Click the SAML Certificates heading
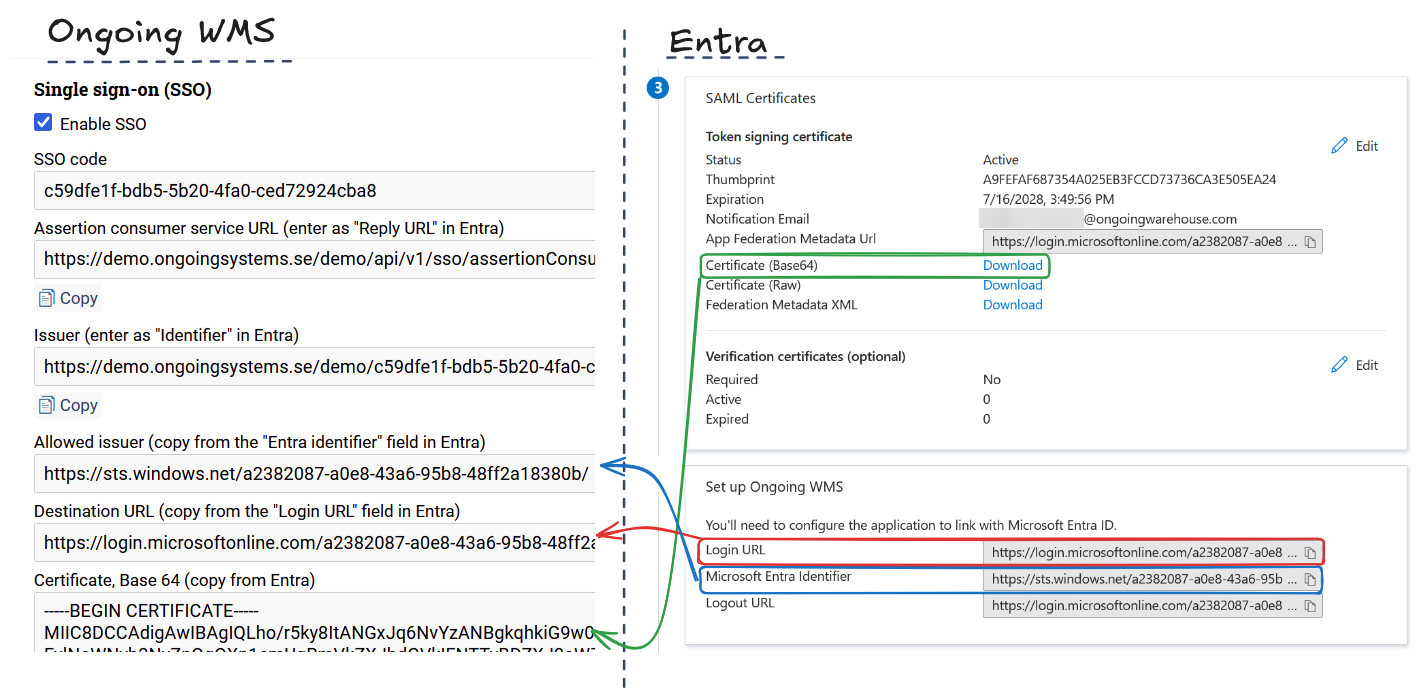Viewport: 1426px width, 696px height. 761,98
